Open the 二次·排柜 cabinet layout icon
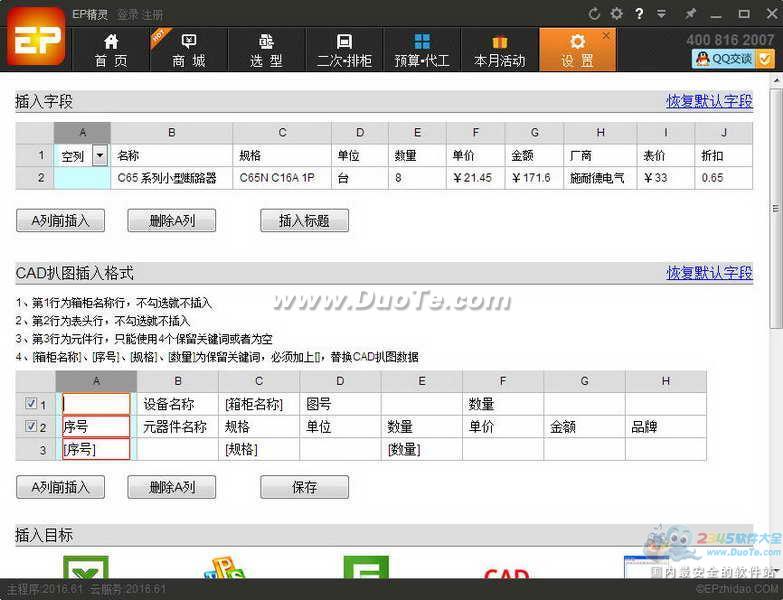Image resolution: width=783 pixels, height=600 pixels. (344, 41)
